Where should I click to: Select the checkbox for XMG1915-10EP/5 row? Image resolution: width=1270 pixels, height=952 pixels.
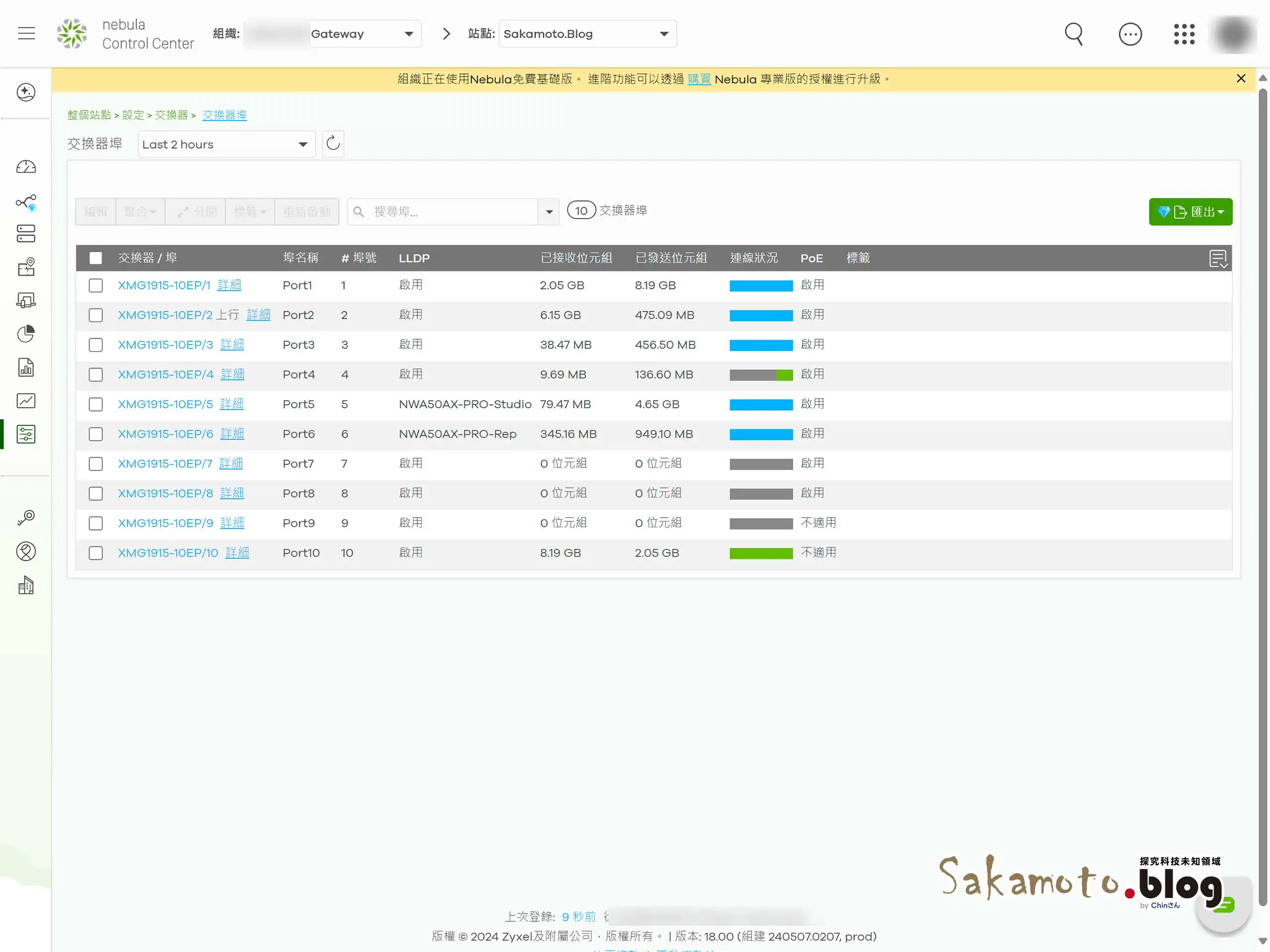click(96, 405)
